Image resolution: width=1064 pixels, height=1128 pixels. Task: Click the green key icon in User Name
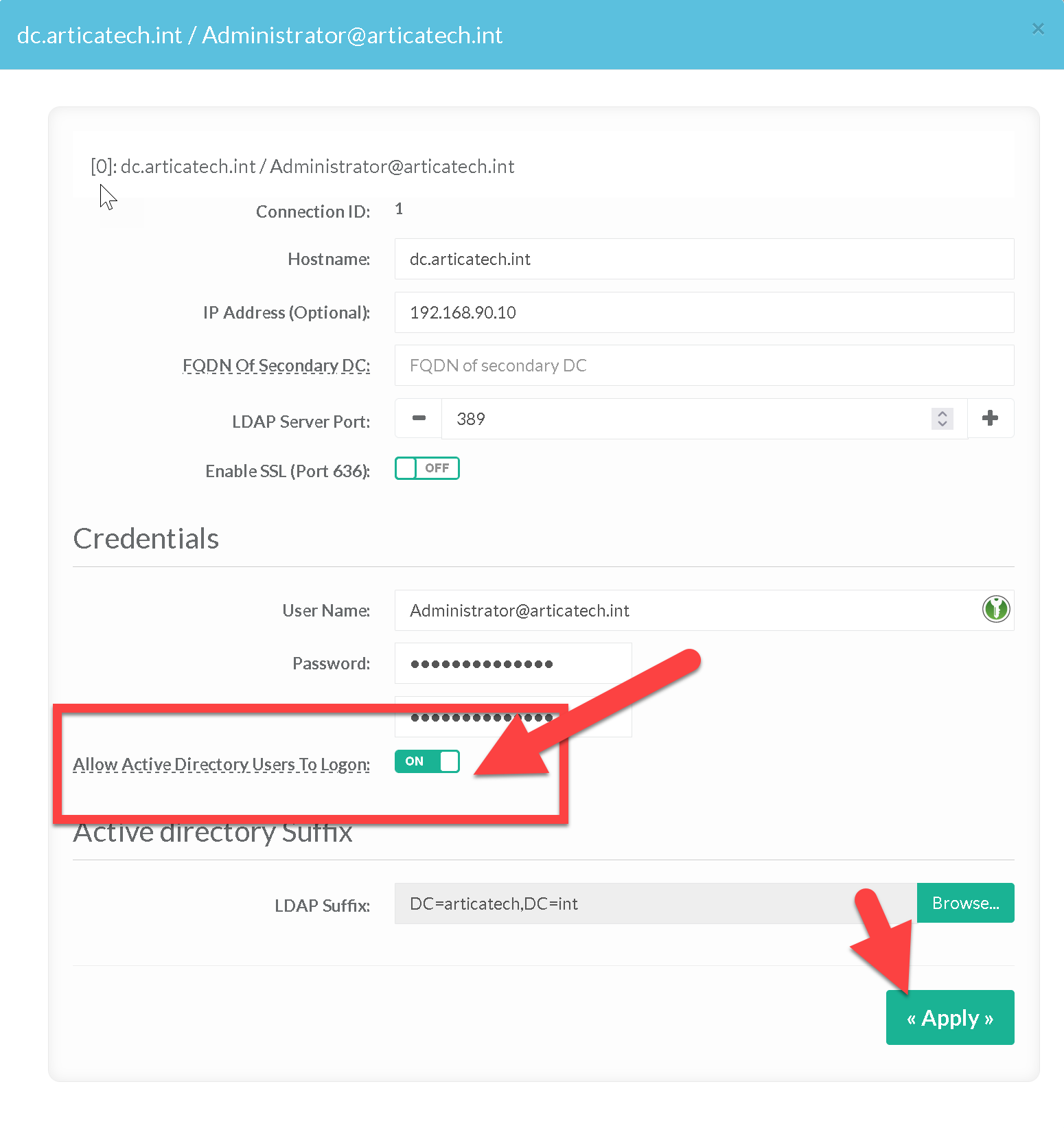995,609
